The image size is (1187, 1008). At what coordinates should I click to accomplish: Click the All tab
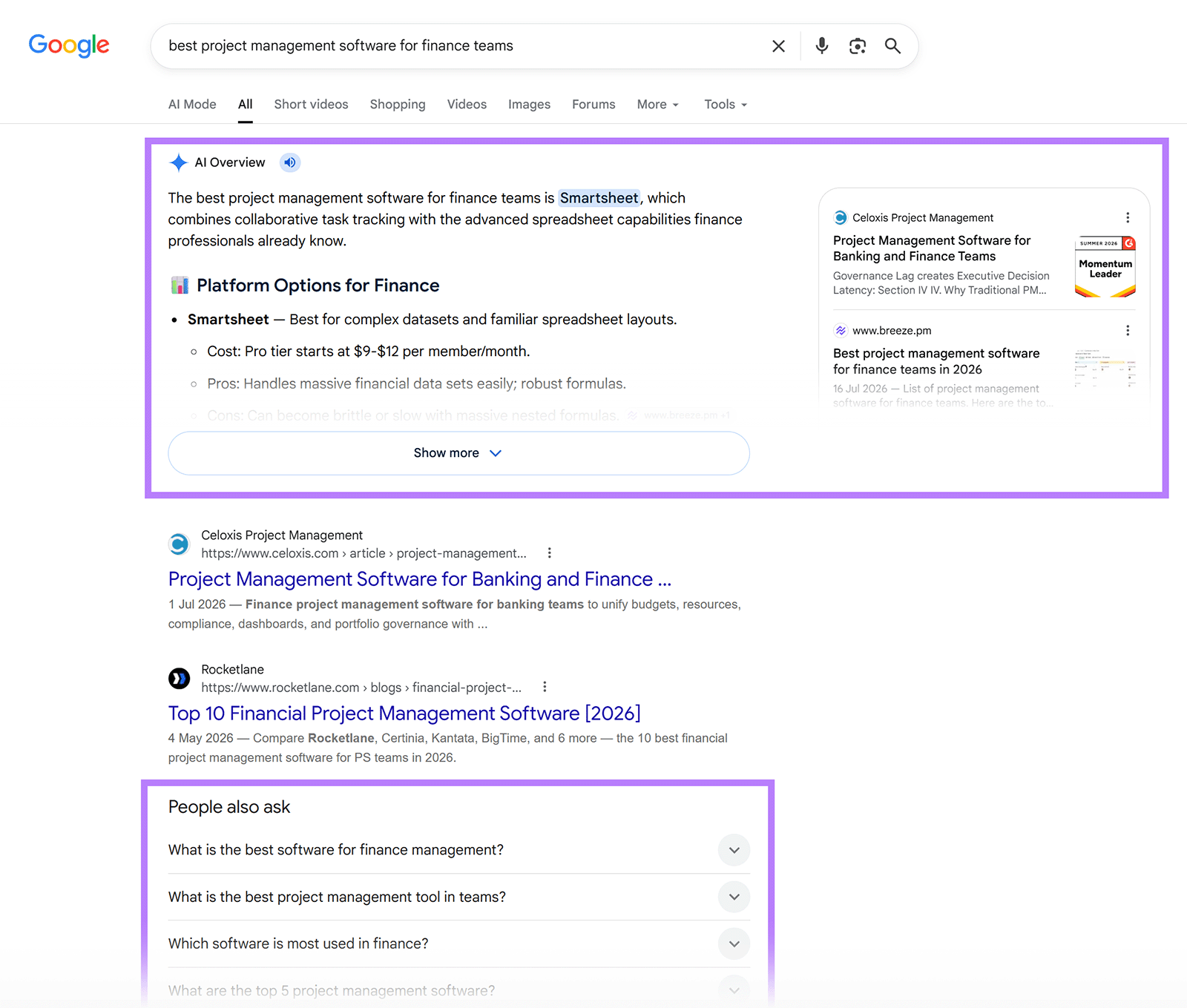pos(246,105)
